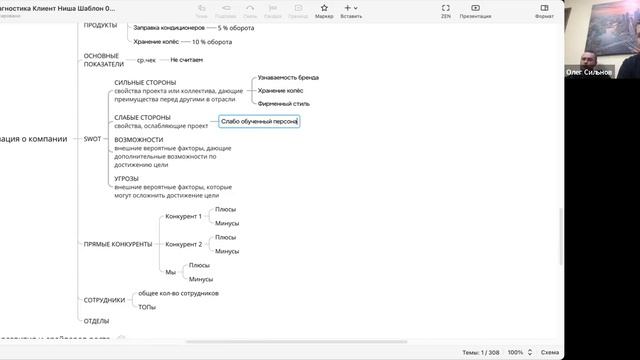Select the central topic ending in 'ация о компании'
This screenshot has width=640, height=360.
[34, 139]
